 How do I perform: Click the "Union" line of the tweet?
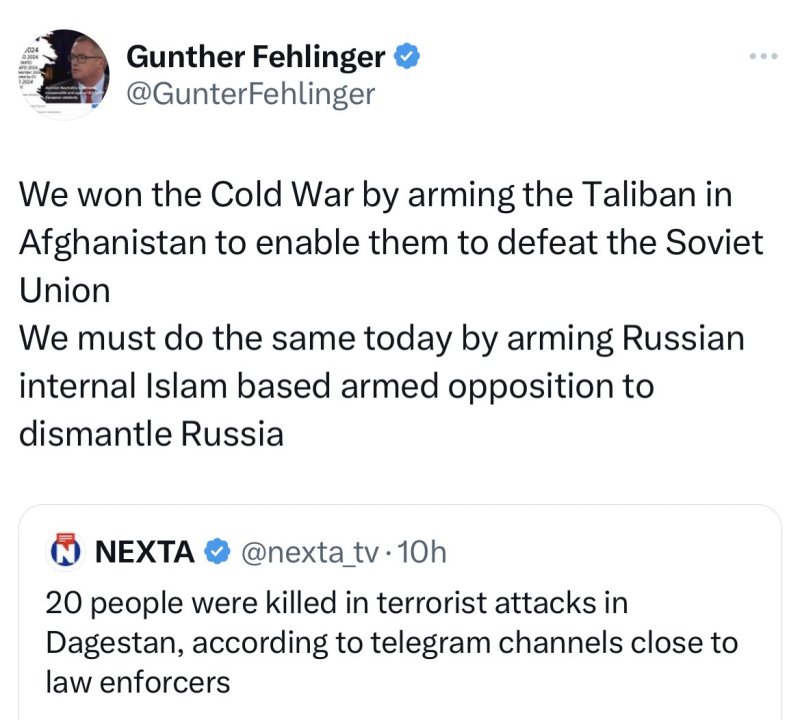[64, 289]
